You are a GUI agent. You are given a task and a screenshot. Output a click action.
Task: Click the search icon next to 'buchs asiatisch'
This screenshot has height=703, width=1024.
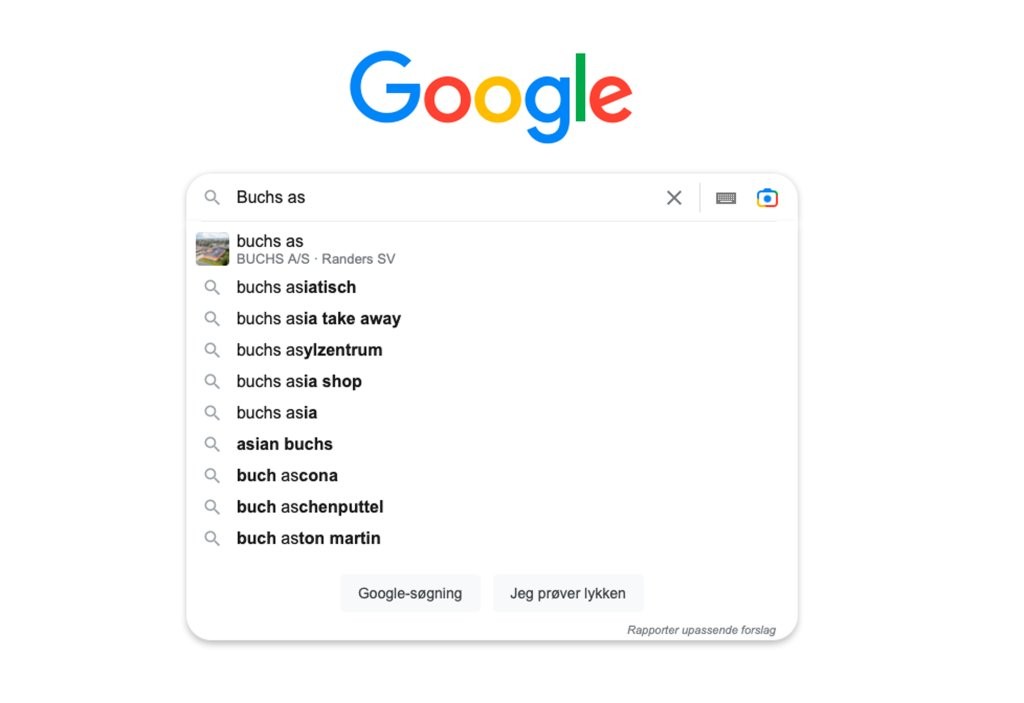(212, 287)
